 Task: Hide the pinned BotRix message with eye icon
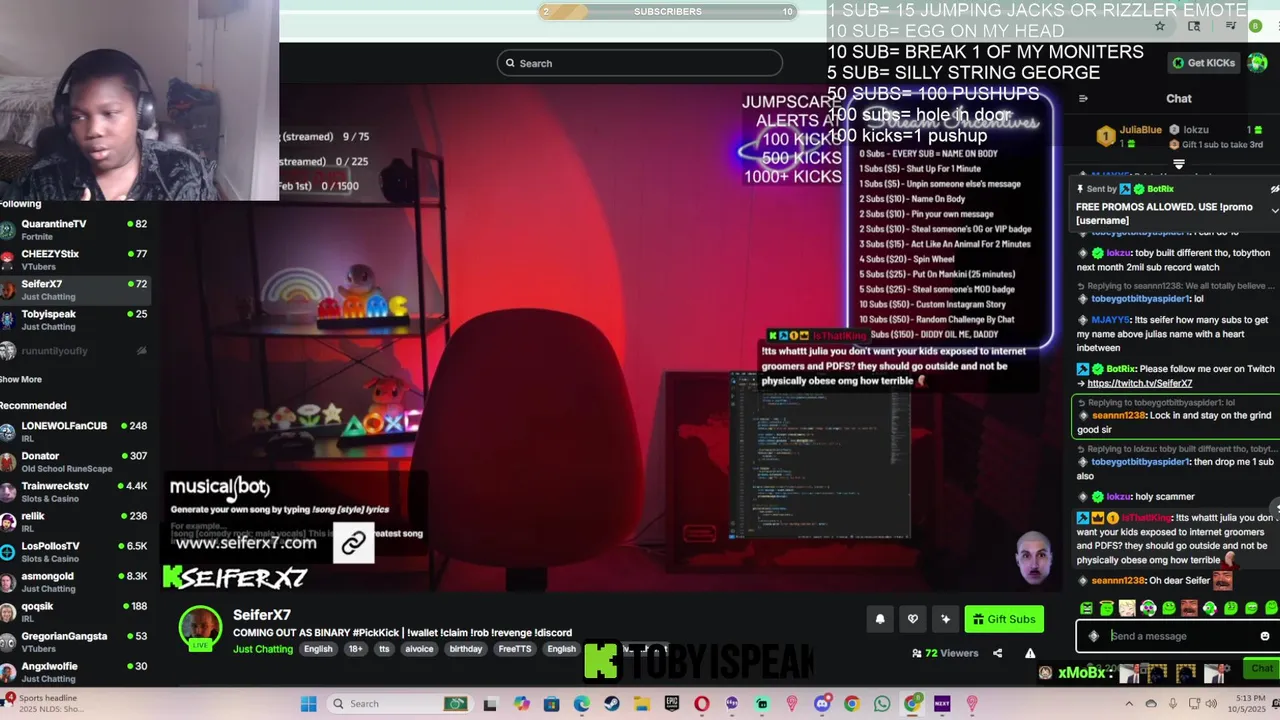[x=1274, y=189]
